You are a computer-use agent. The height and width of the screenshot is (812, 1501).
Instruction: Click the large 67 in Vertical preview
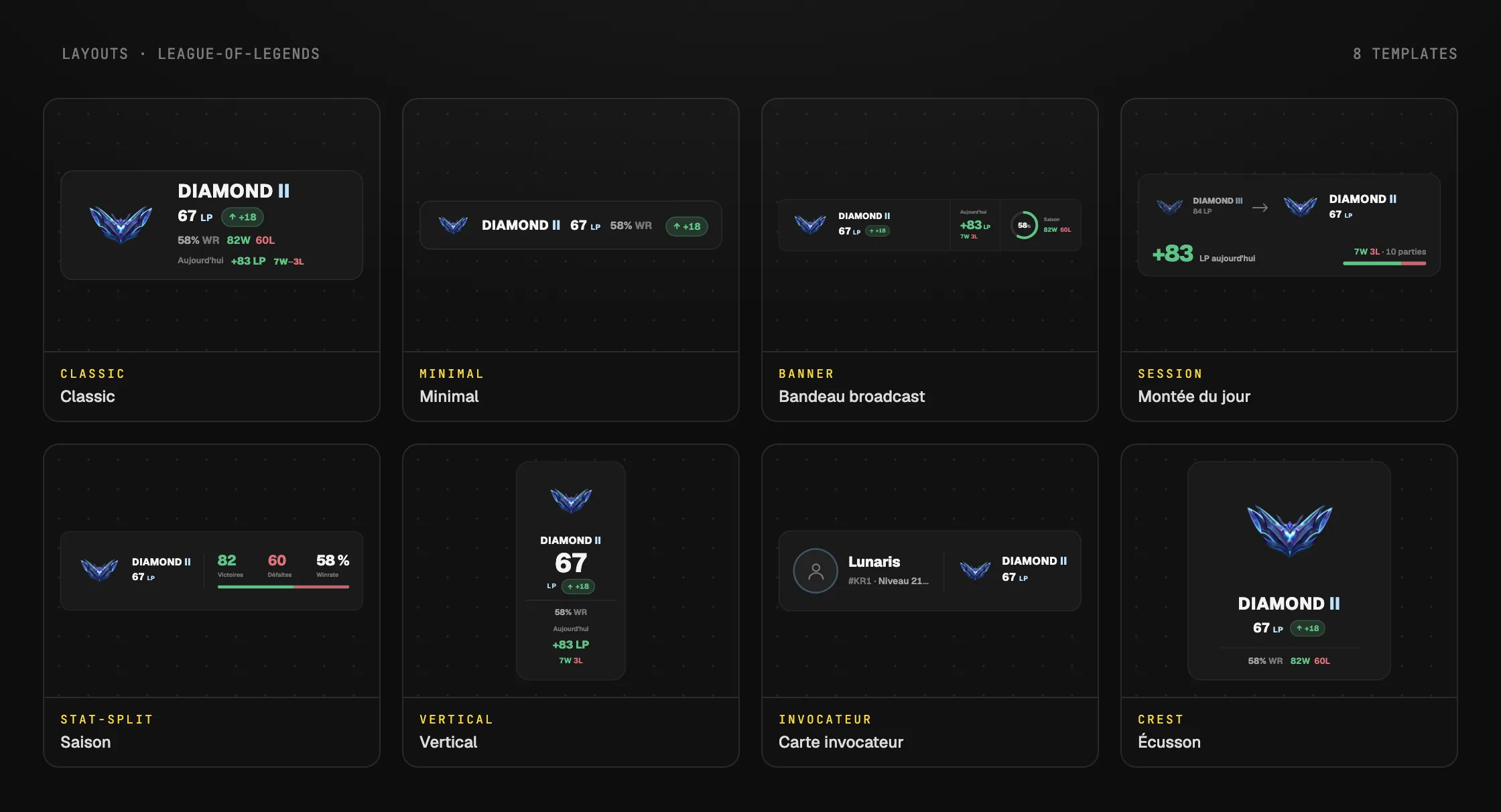571,563
